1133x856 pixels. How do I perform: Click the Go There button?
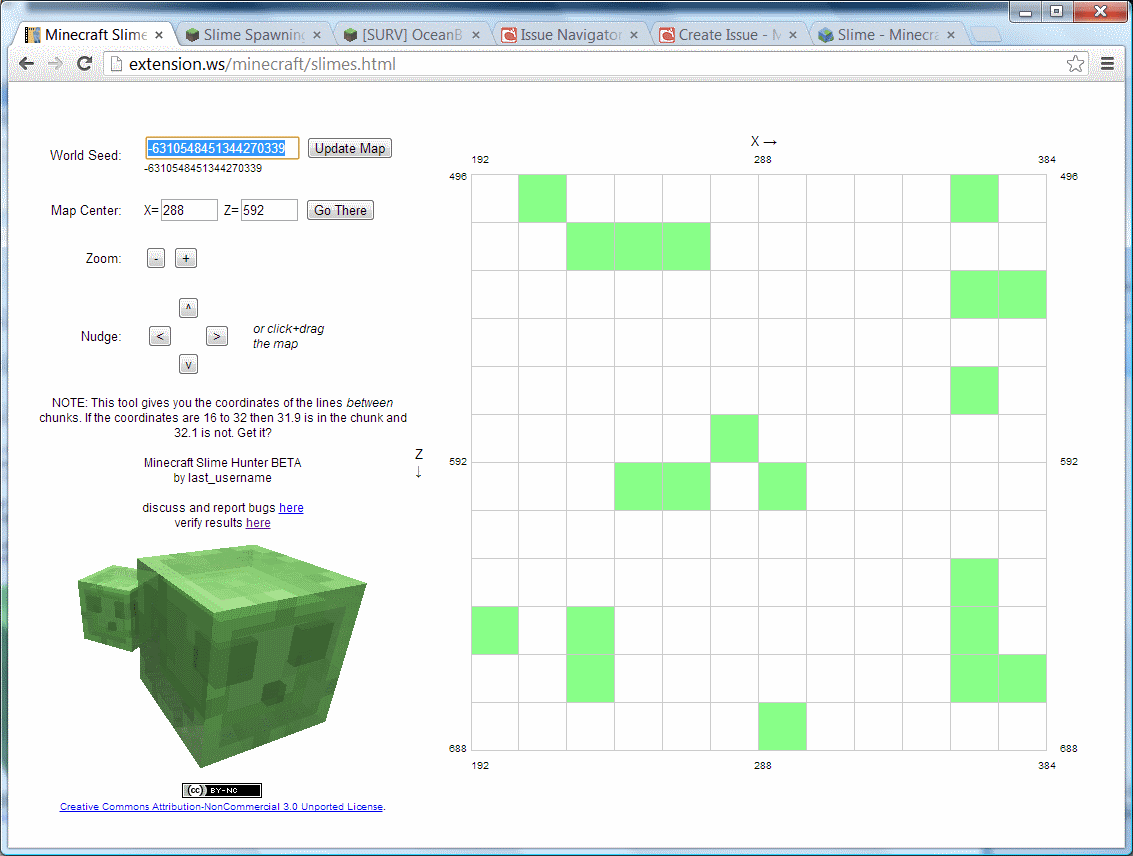pos(340,210)
